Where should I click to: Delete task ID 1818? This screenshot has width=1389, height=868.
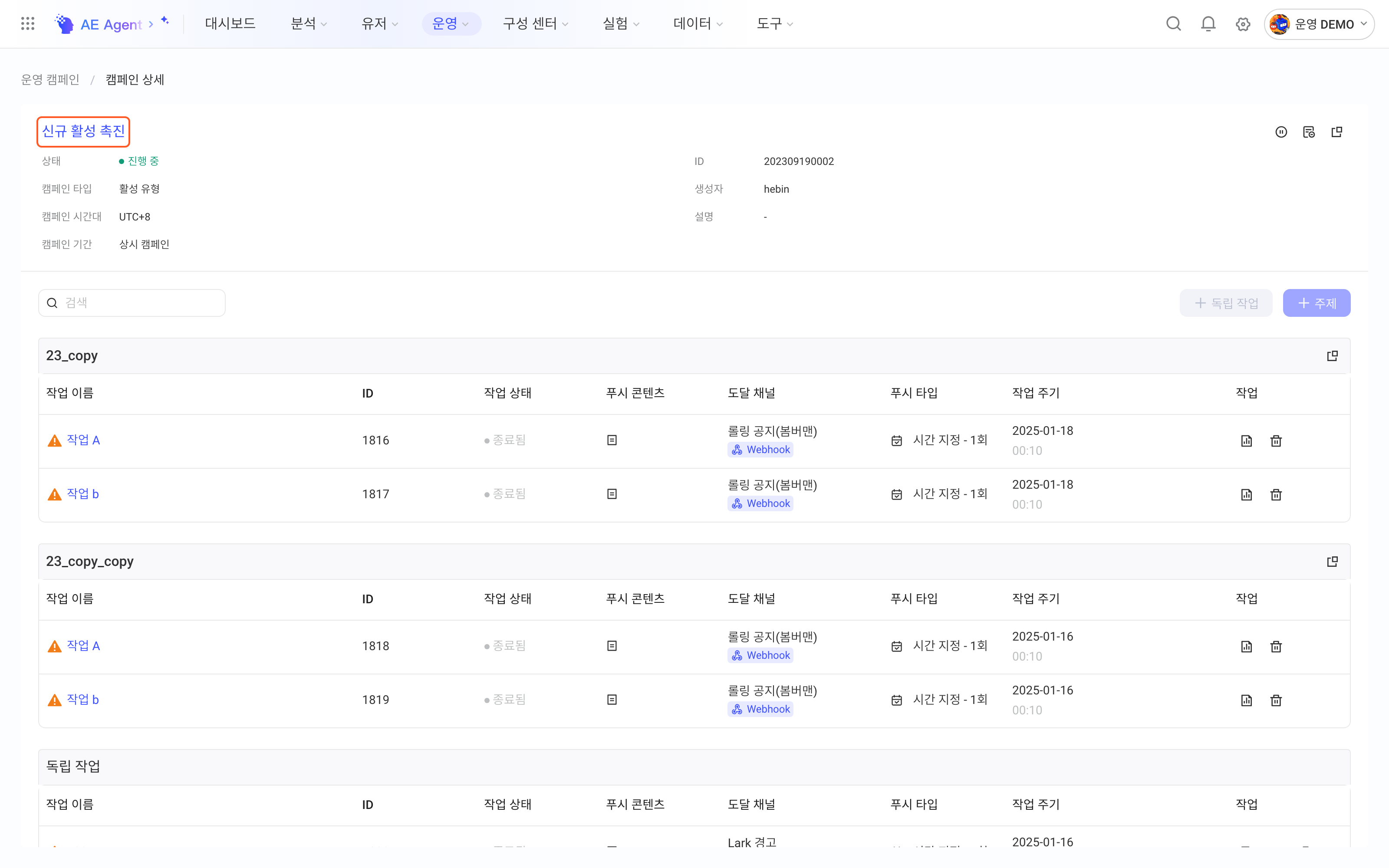(1276, 646)
